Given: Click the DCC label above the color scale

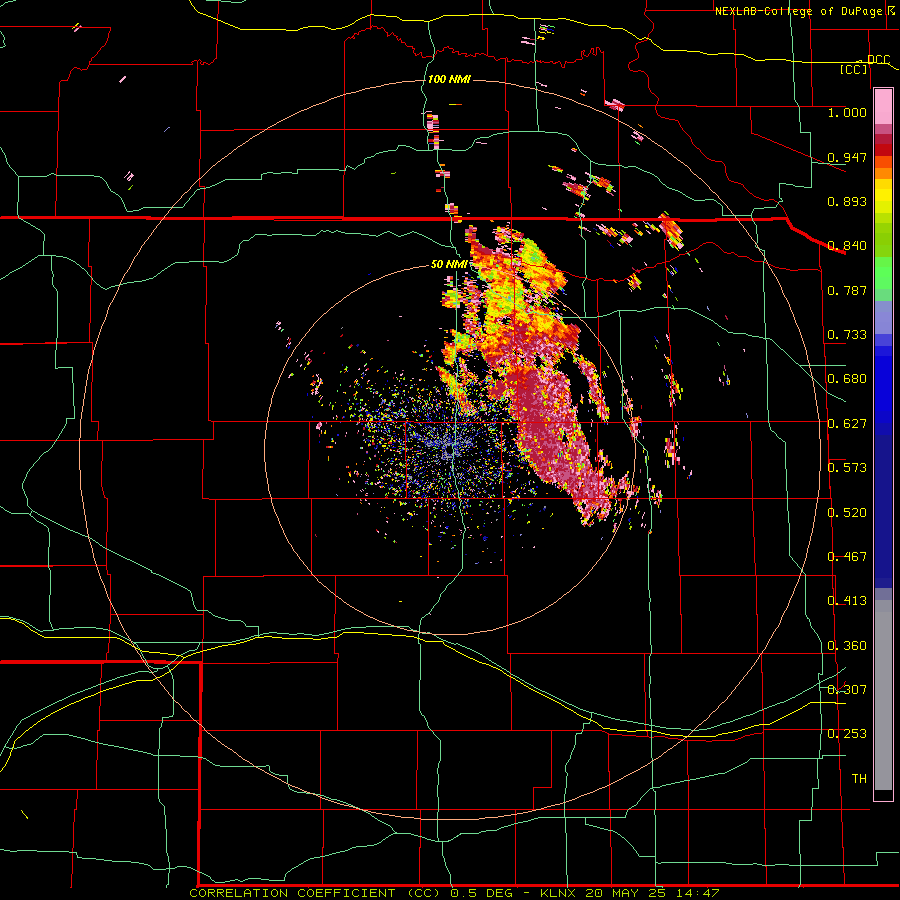Looking at the screenshot, I should [878, 60].
